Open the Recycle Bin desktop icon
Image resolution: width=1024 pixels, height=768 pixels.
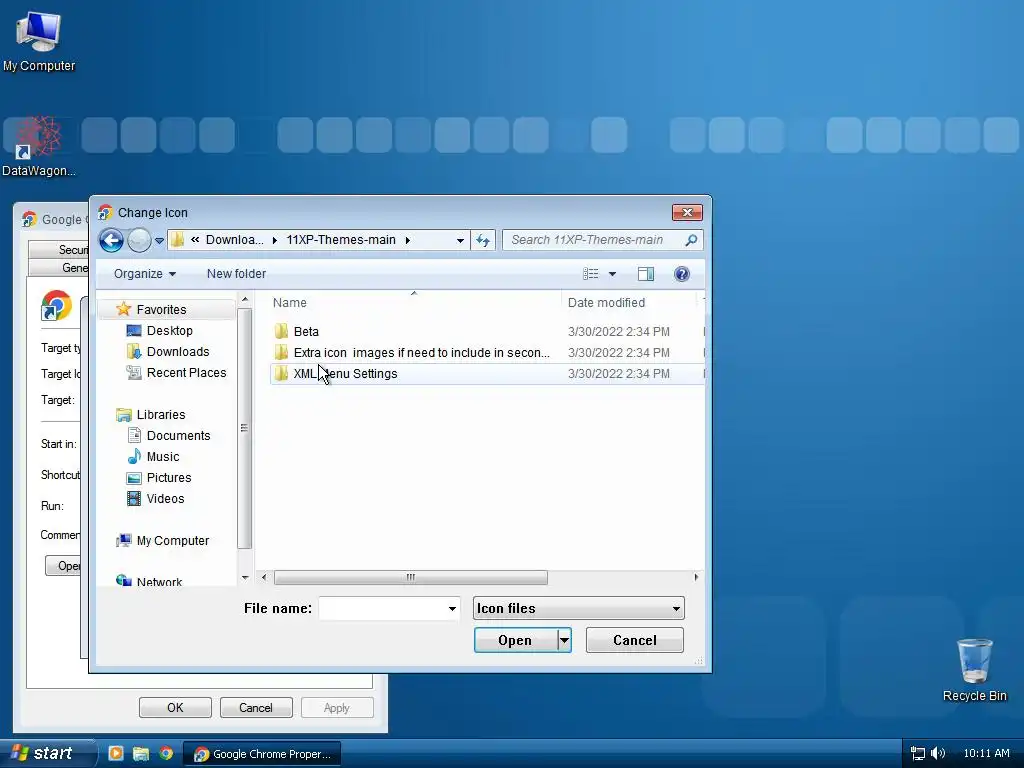[x=974, y=670]
